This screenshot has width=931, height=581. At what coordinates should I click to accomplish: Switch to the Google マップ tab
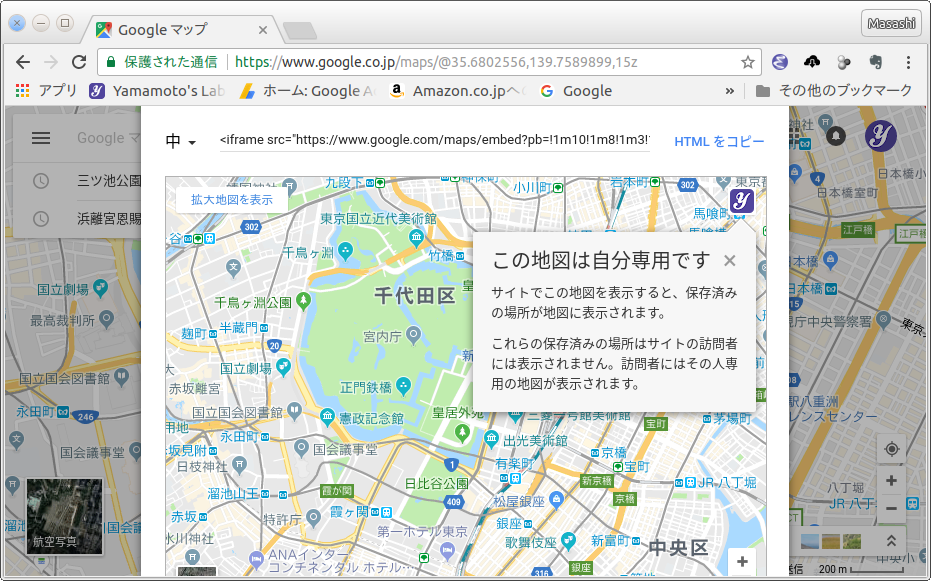[x=179, y=30]
